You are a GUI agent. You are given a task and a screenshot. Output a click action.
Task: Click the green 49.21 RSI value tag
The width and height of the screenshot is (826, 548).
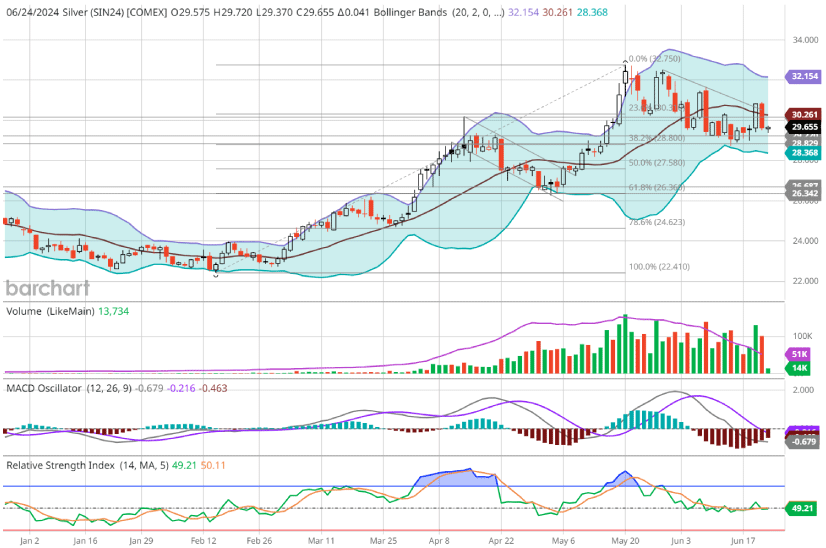coord(802,508)
